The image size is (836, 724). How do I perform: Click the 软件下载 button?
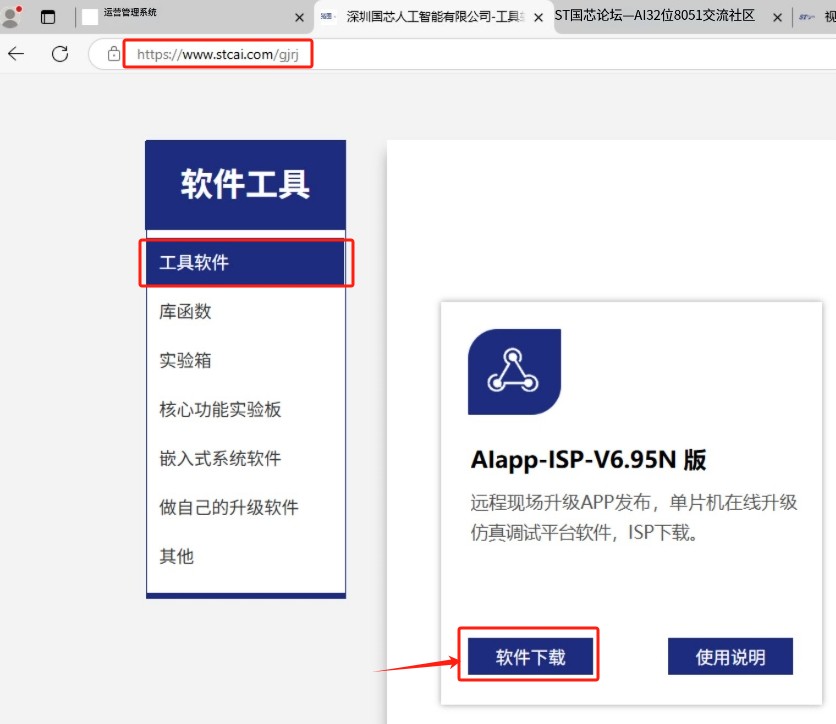530,656
